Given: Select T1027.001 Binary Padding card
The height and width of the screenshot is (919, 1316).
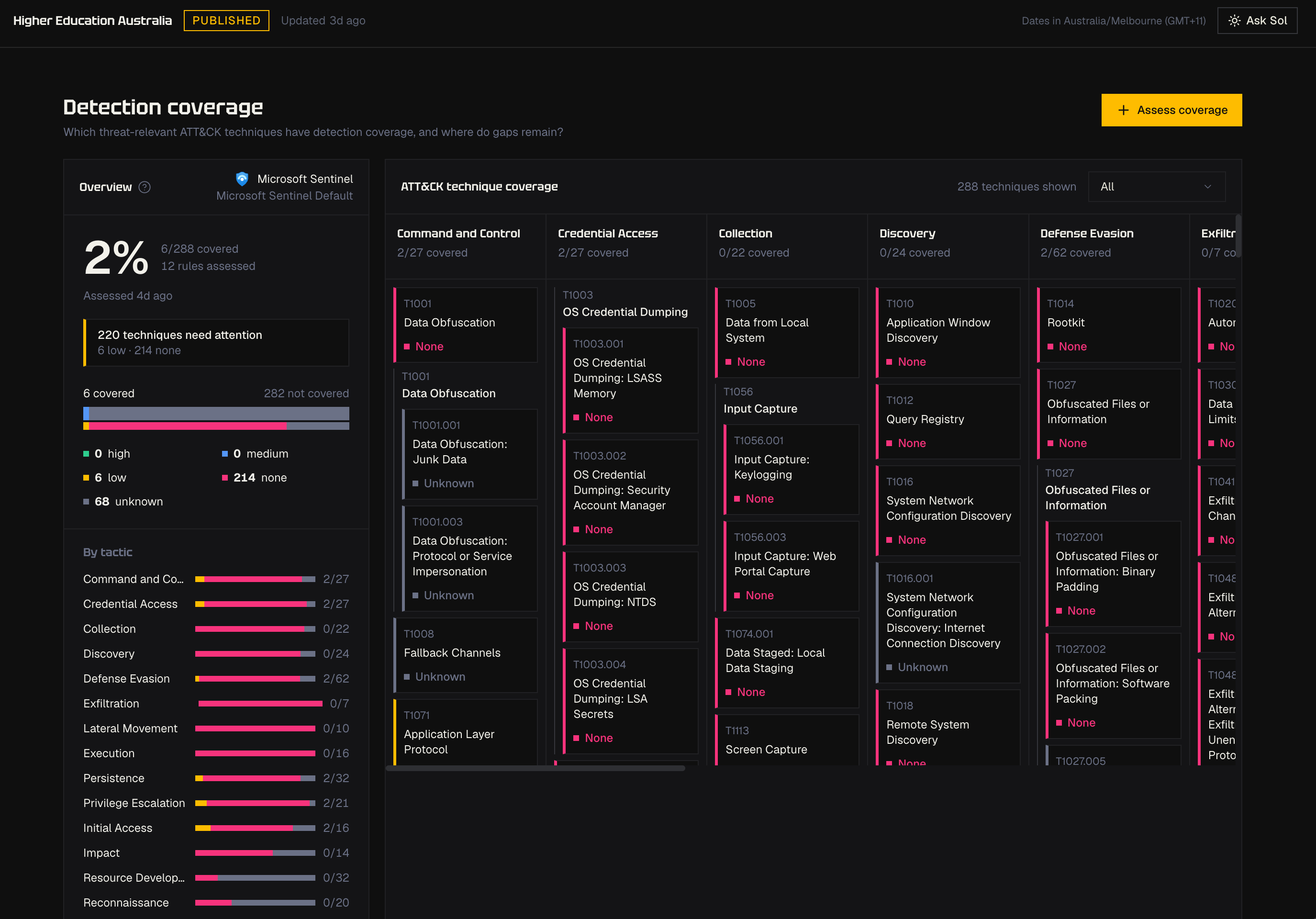Looking at the screenshot, I should [x=1113, y=574].
